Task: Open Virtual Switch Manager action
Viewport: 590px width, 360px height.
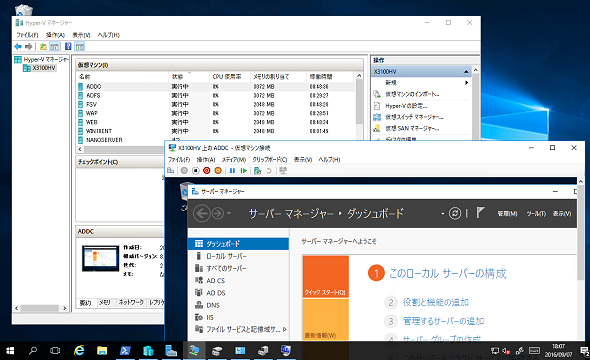Action: coord(414,117)
